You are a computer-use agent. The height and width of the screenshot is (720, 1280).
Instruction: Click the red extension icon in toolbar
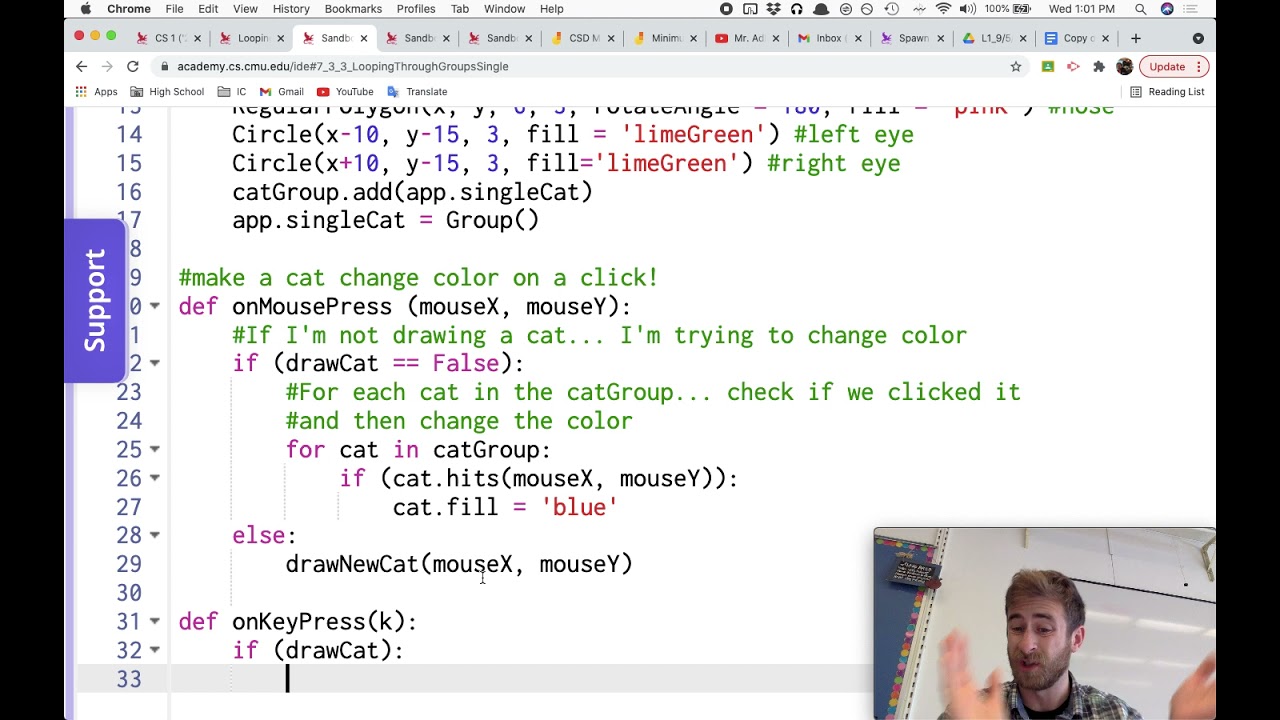tap(1073, 66)
